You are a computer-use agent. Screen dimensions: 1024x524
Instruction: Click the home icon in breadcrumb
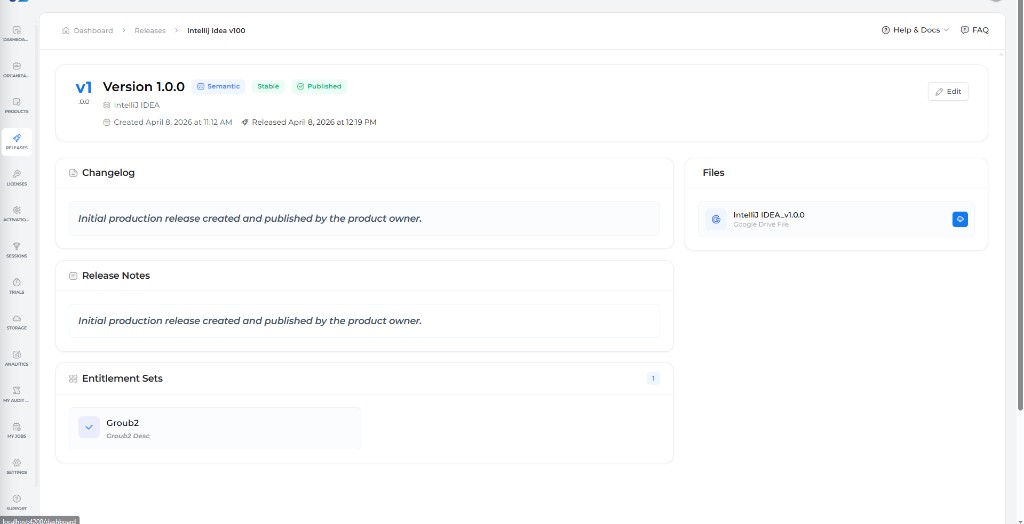point(65,30)
